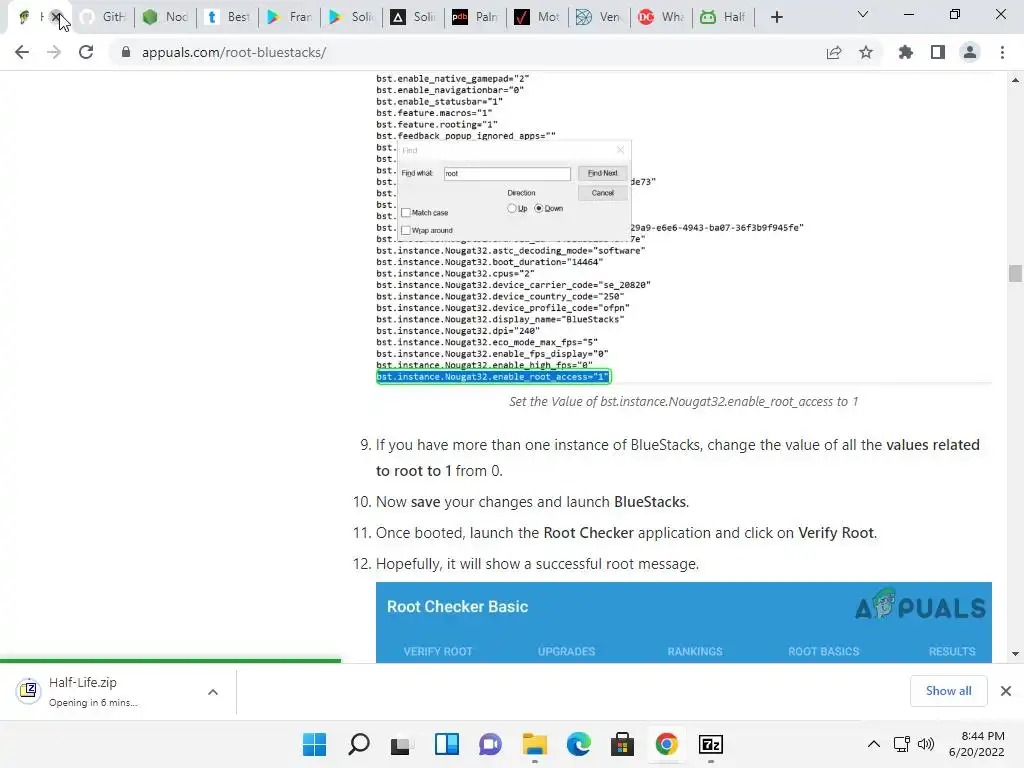The width and height of the screenshot is (1024, 768).
Task: Click caption 'Set the Value of bst.instance...'
Action: [684, 402]
